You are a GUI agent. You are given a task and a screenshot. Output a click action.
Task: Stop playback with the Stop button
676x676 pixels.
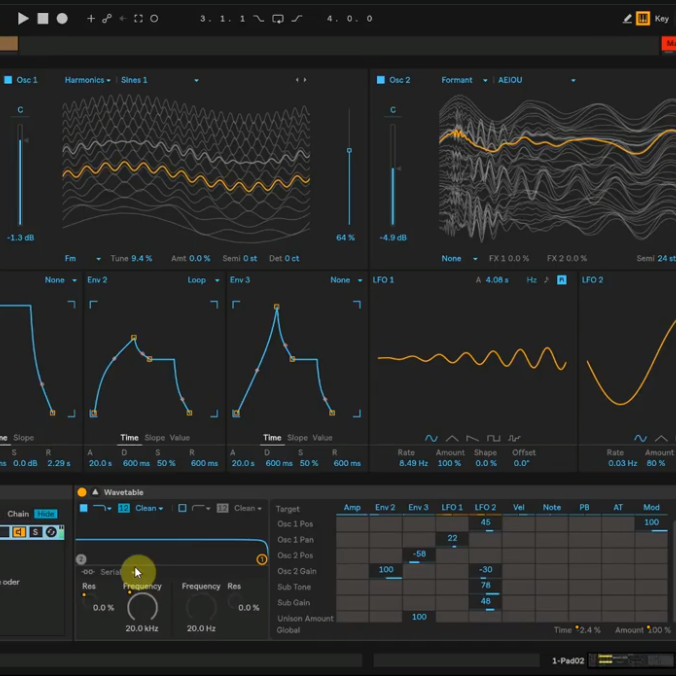coord(43,19)
